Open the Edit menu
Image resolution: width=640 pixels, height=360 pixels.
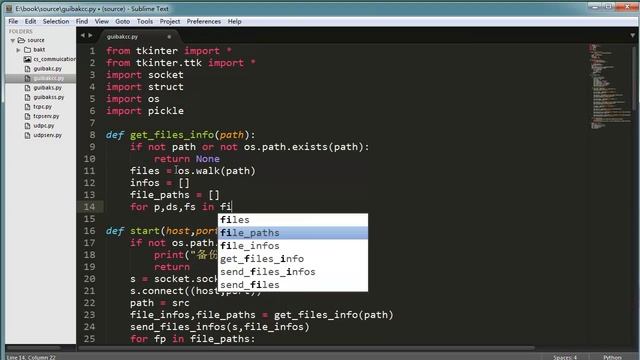[x=30, y=21]
